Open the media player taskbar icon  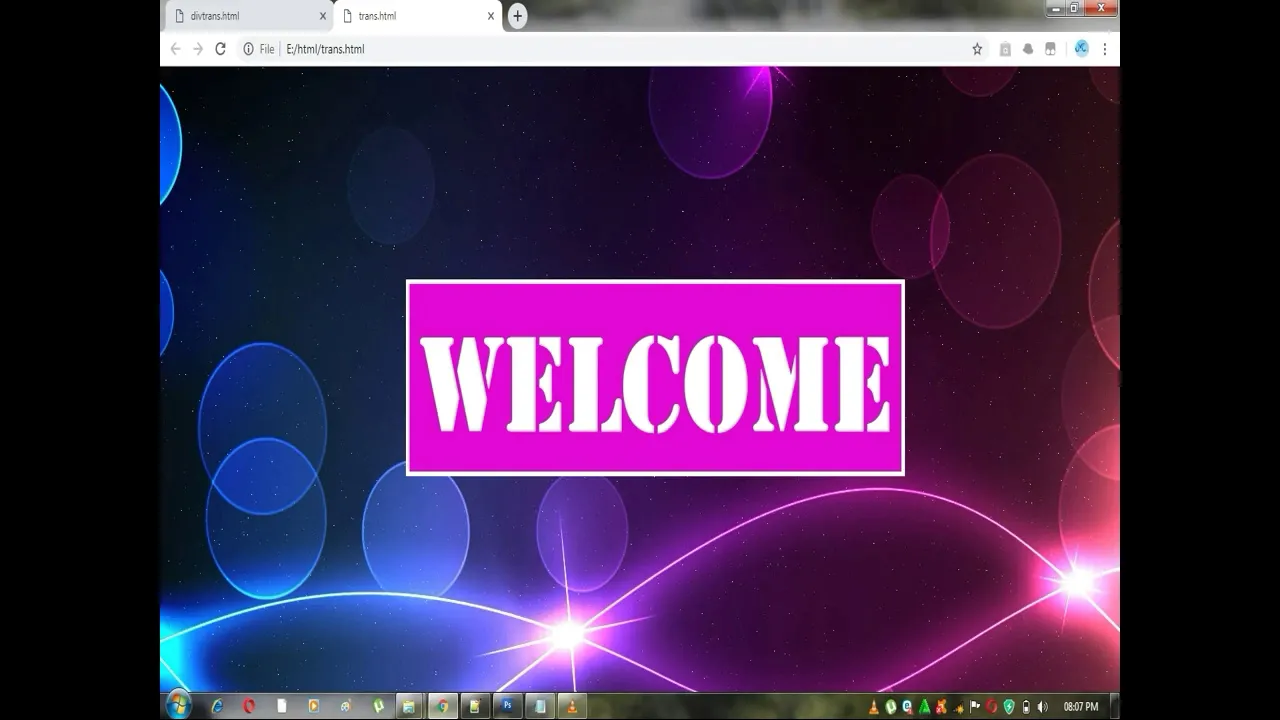click(x=313, y=706)
